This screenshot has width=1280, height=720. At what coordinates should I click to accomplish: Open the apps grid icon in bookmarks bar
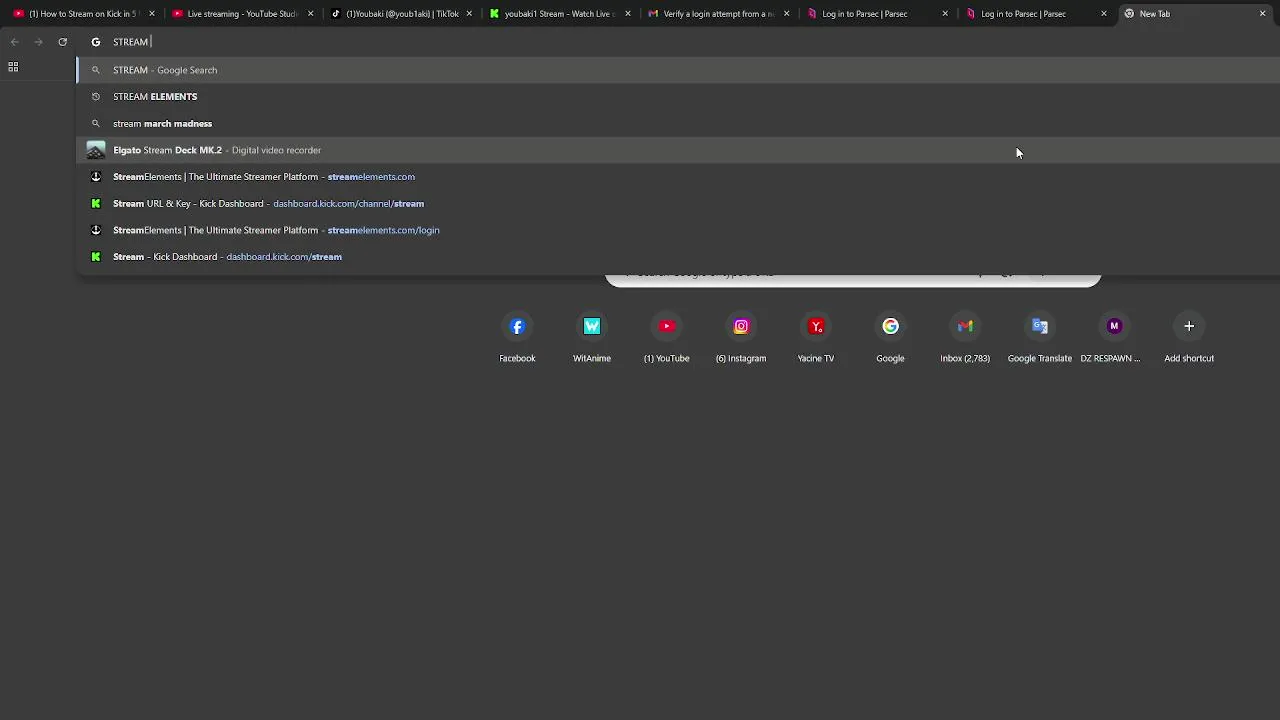coord(13,67)
